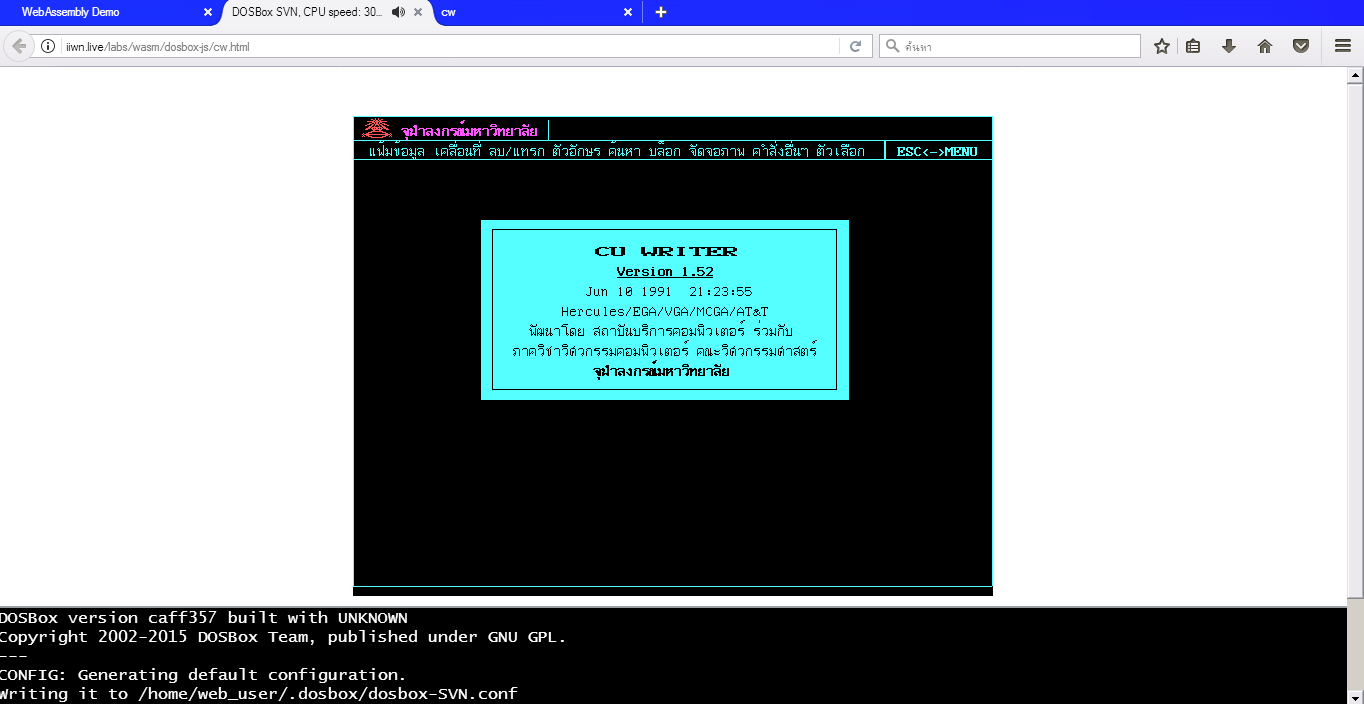The height and width of the screenshot is (704, 1364).
Task: Open Pocket icon in toolbar
Action: (1301, 46)
